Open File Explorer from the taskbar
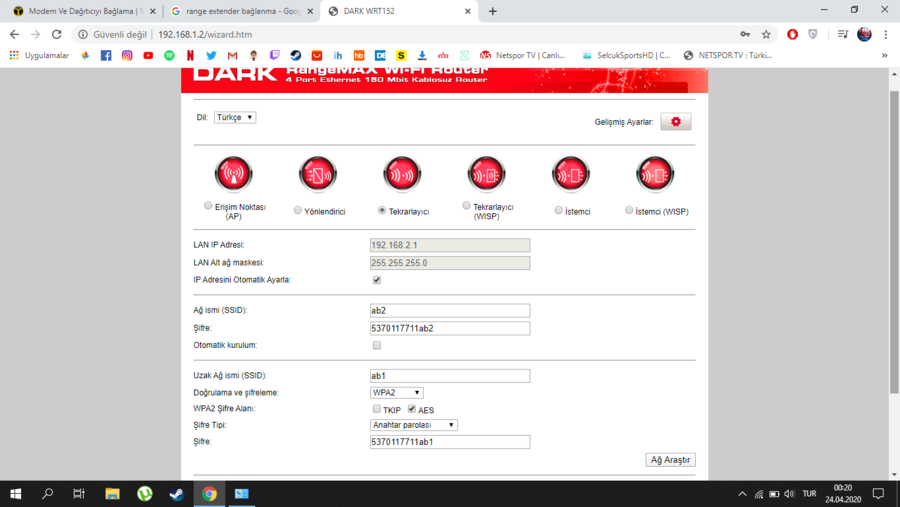The height and width of the screenshot is (507, 900). click(x=112, y=494)
